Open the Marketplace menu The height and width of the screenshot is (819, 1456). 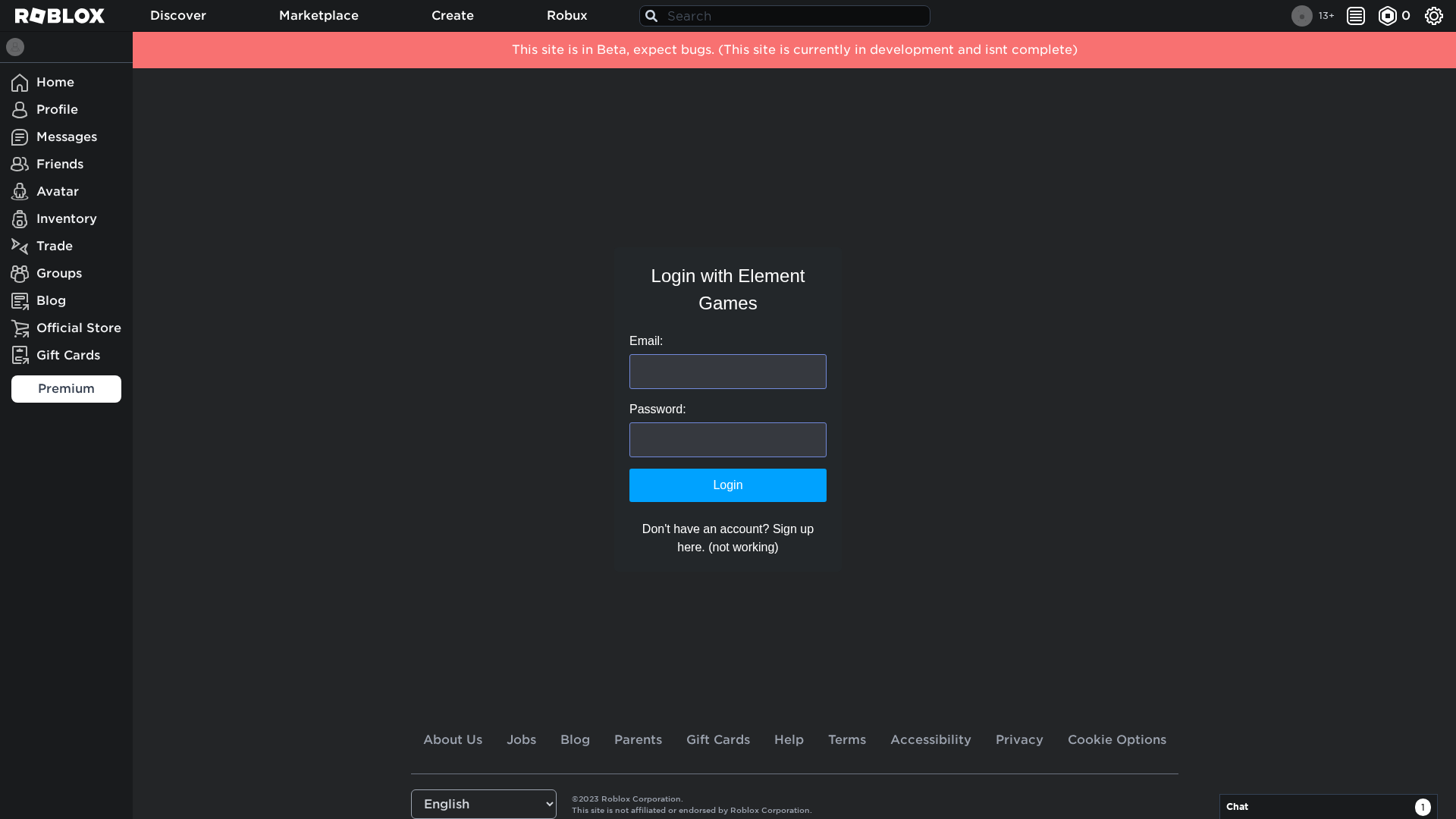coord(318,16)
